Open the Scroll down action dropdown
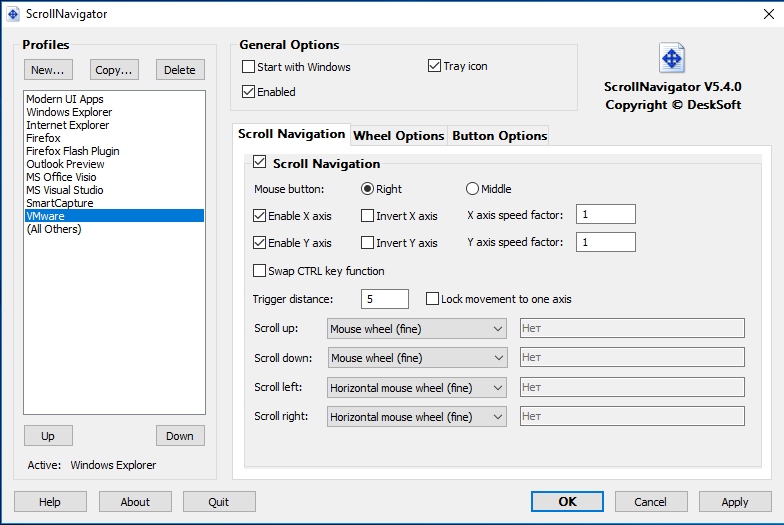This screenshot has height=525, width=784. click(x=417, y=358)
